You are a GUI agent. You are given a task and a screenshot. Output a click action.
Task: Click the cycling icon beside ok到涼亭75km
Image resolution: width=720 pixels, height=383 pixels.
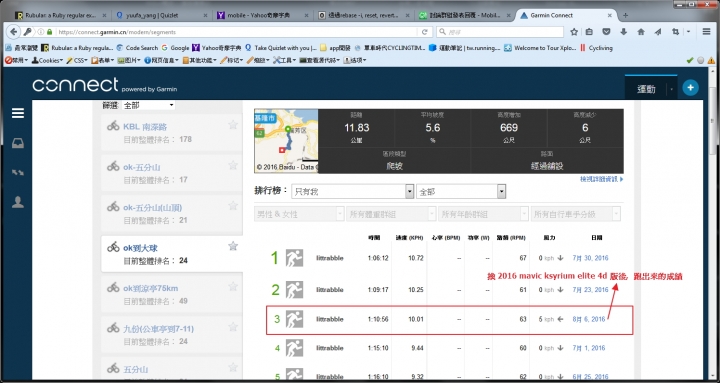pyautogui.click(x=113, y=287)
